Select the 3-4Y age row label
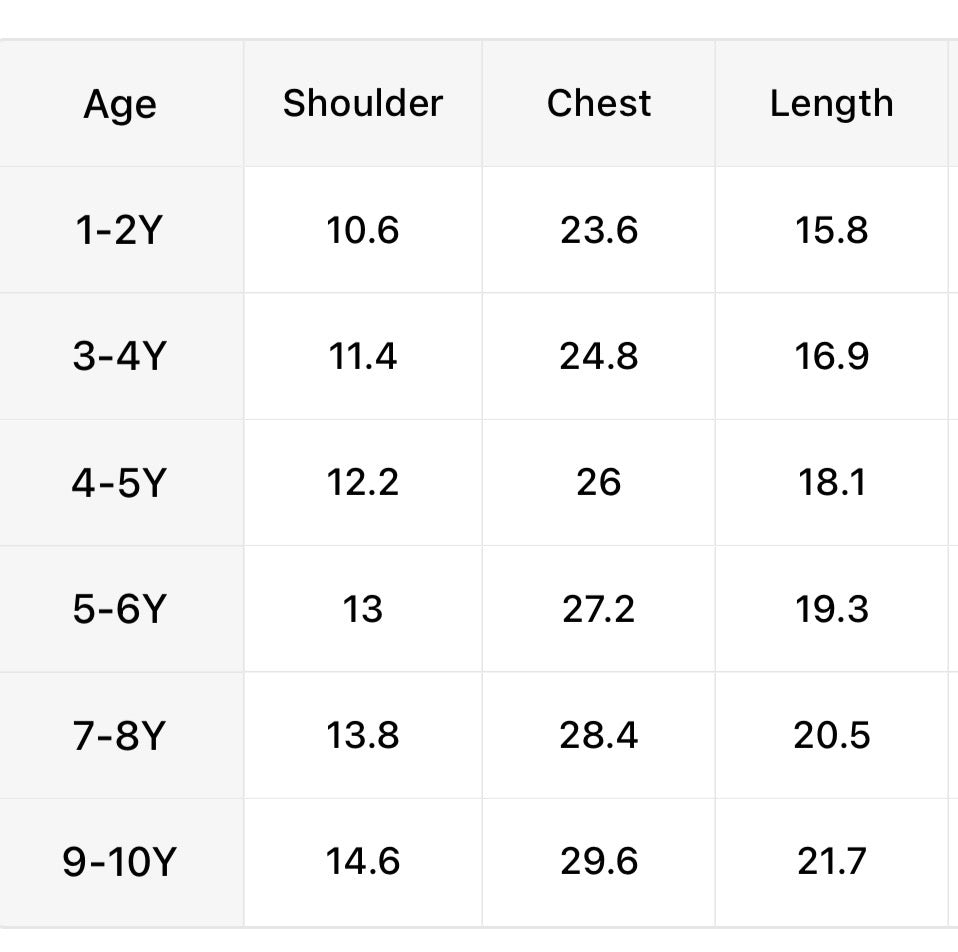Image resolution: width=958 pixels, height=952 pixels. 118,356
